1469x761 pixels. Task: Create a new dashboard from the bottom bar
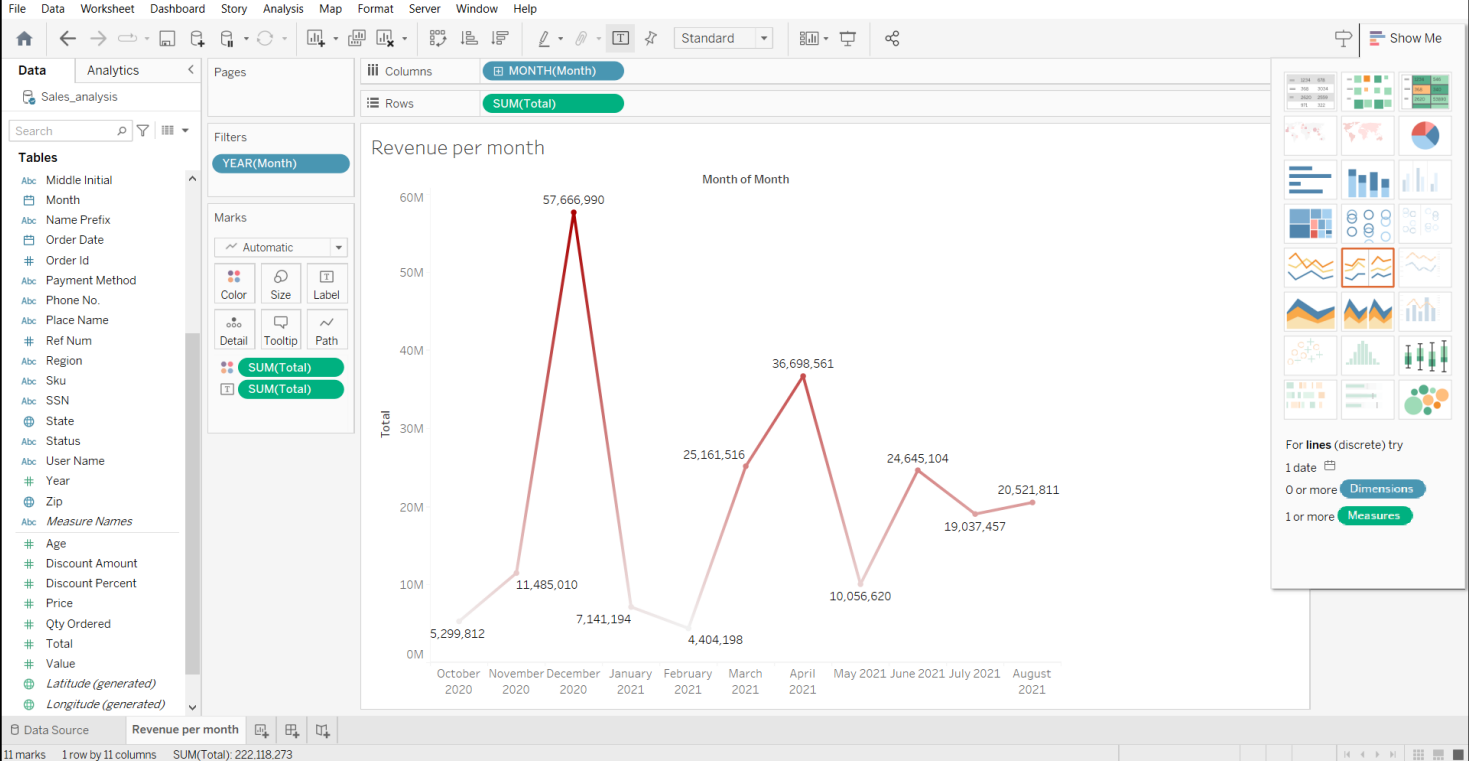[291, 730]
